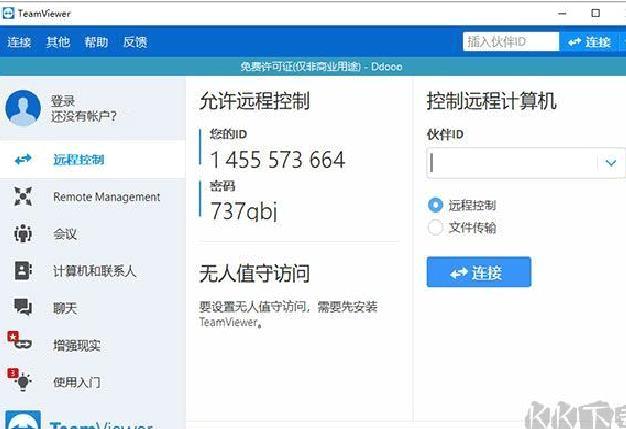
Task: Click the 会议 meeting people icon
Action: coord(23,233)
